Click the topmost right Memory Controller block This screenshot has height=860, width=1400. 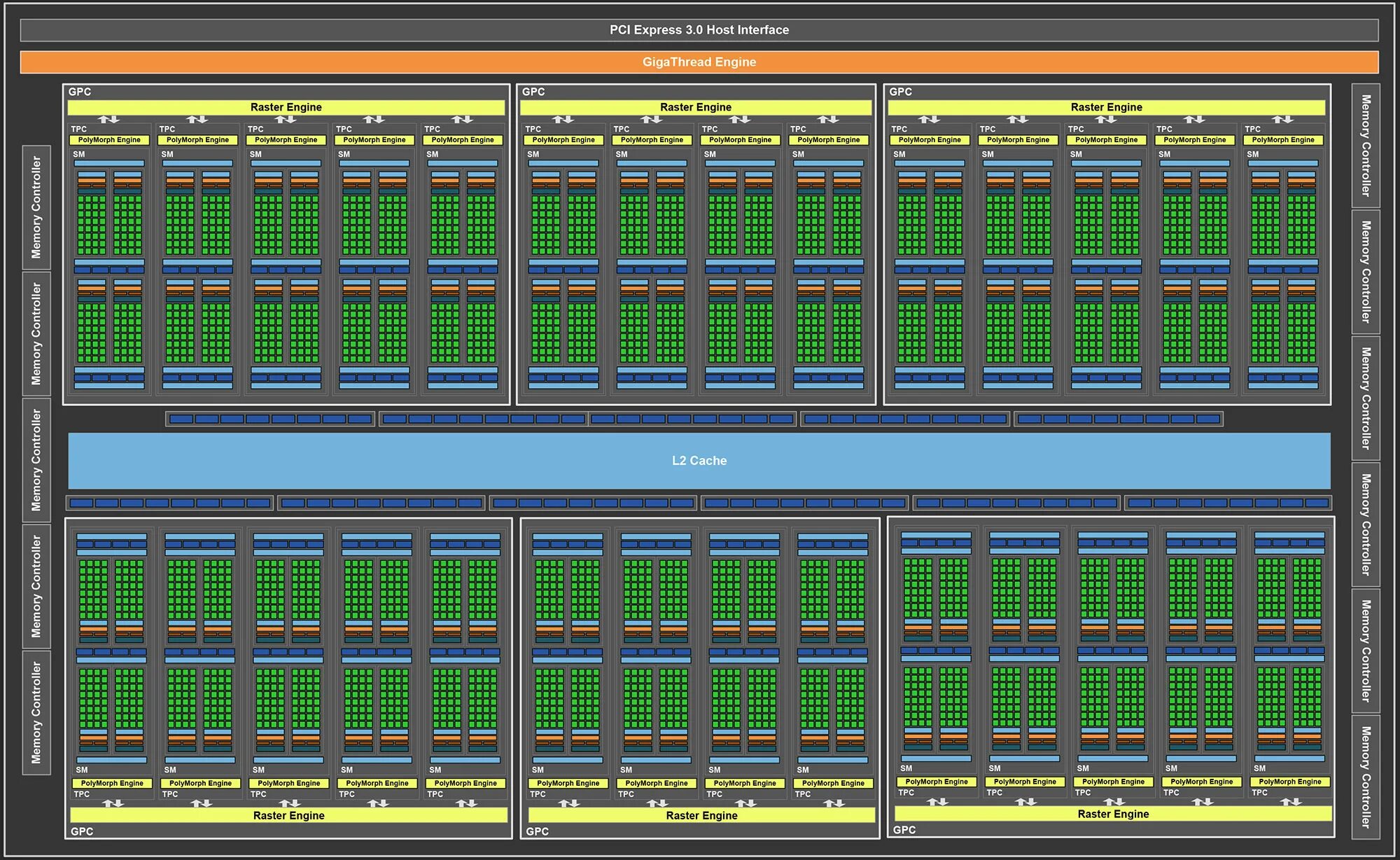pyautogui.click(x=1366, y=146)
